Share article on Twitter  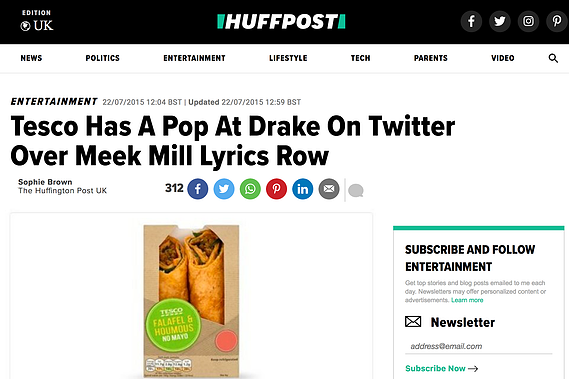click(224, 189)
